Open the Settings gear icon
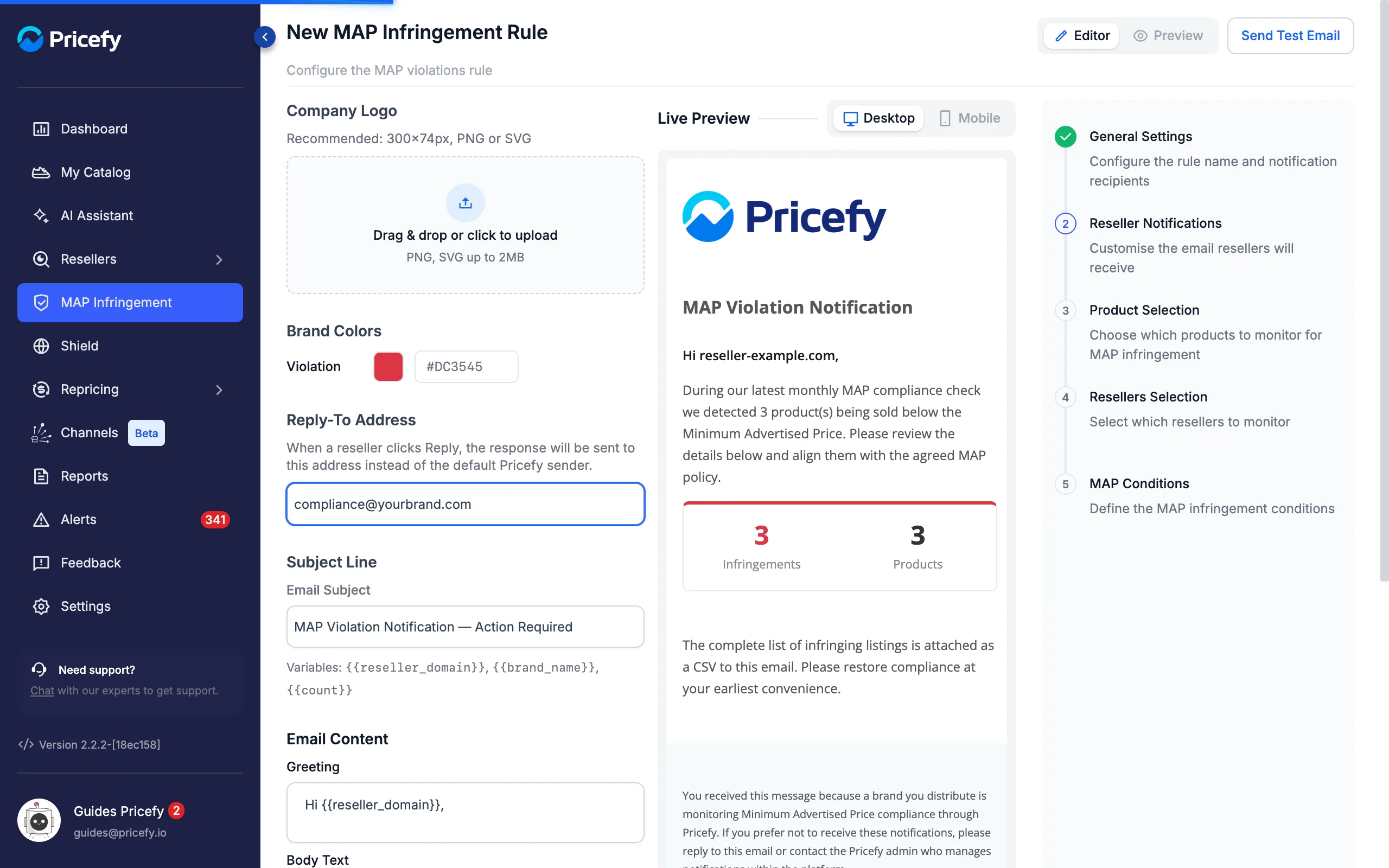 tap(41, 606)
